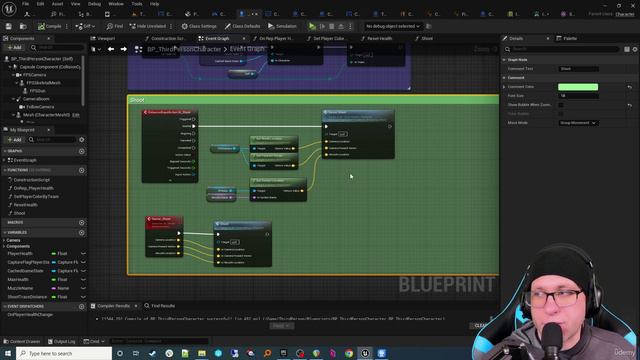The height and width of the screenshot is (360, 640).
Task: Collapse the CameraBoom component
Action: [13, 99]
